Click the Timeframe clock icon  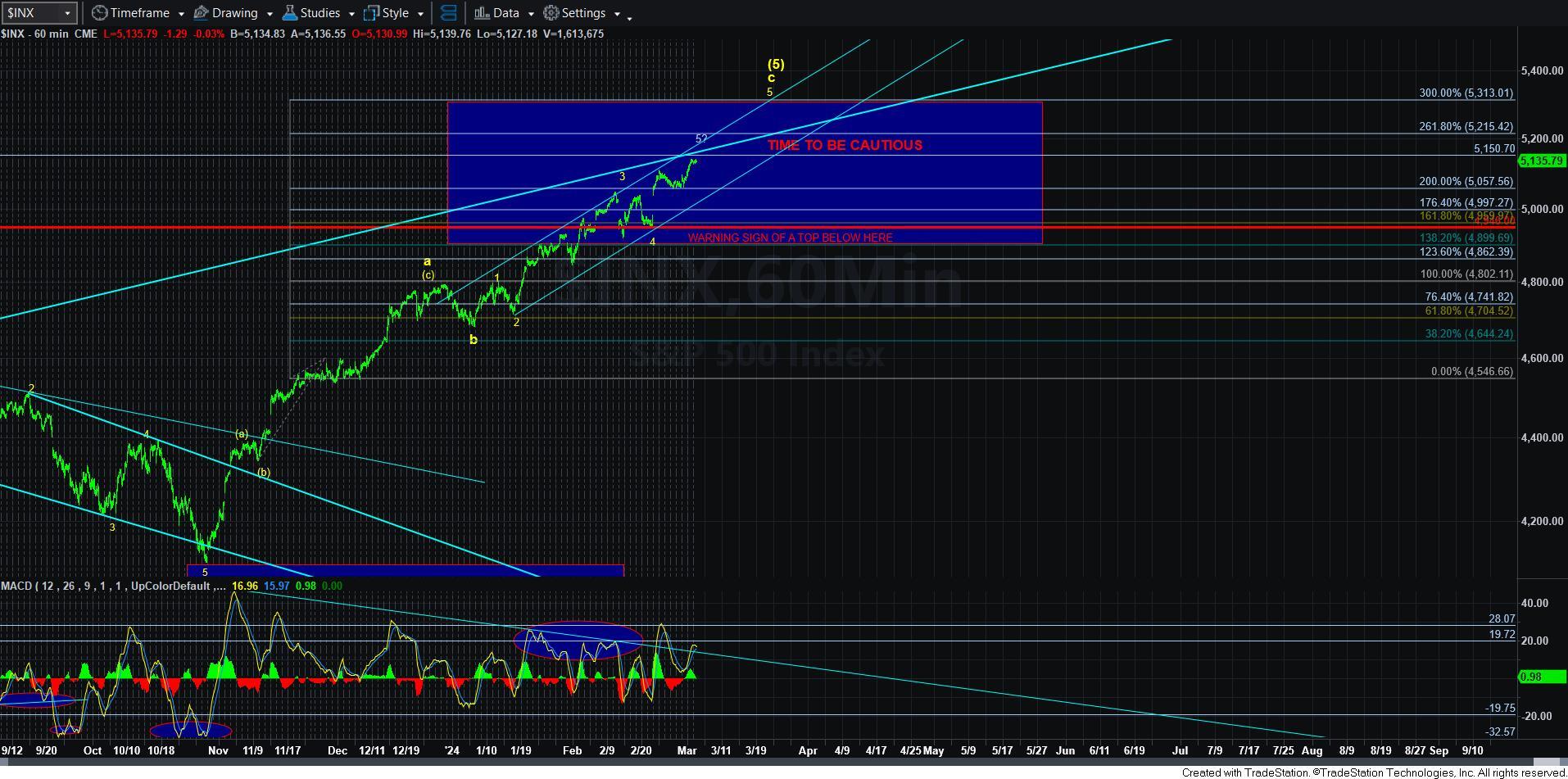[x=99, y=13]
